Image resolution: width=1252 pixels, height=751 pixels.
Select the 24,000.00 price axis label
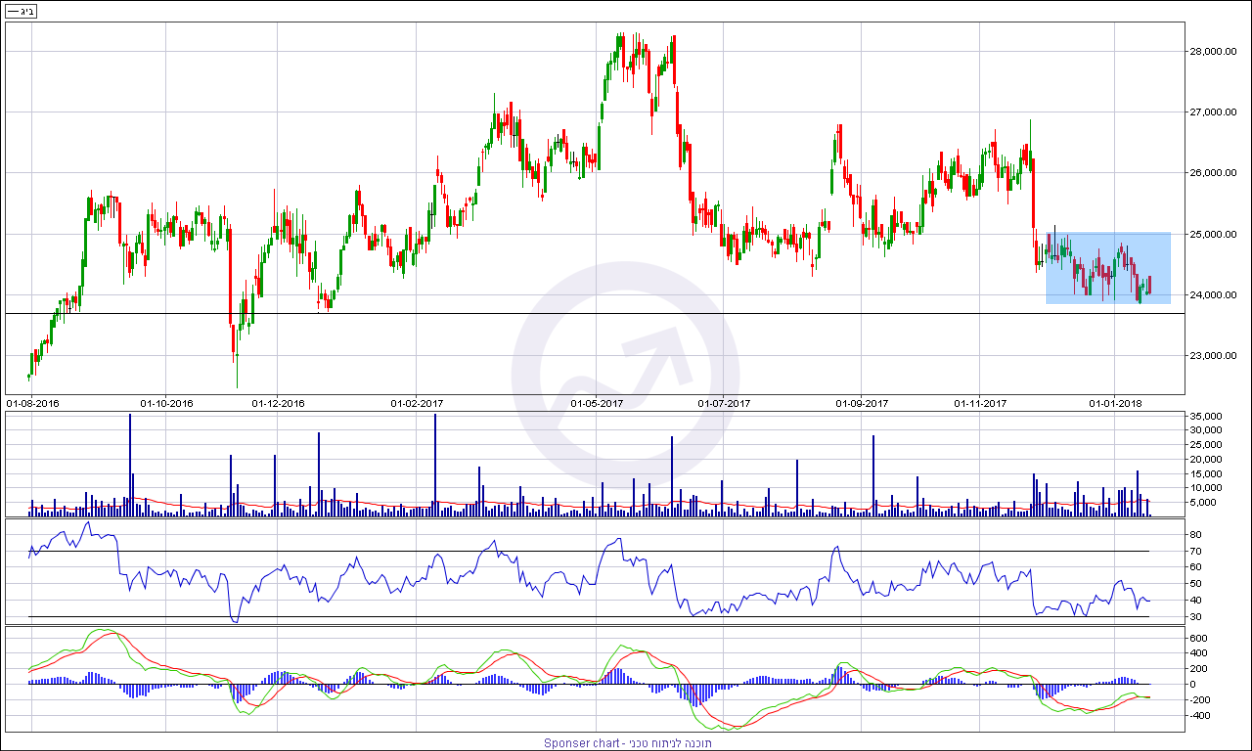coord(1212,295)
